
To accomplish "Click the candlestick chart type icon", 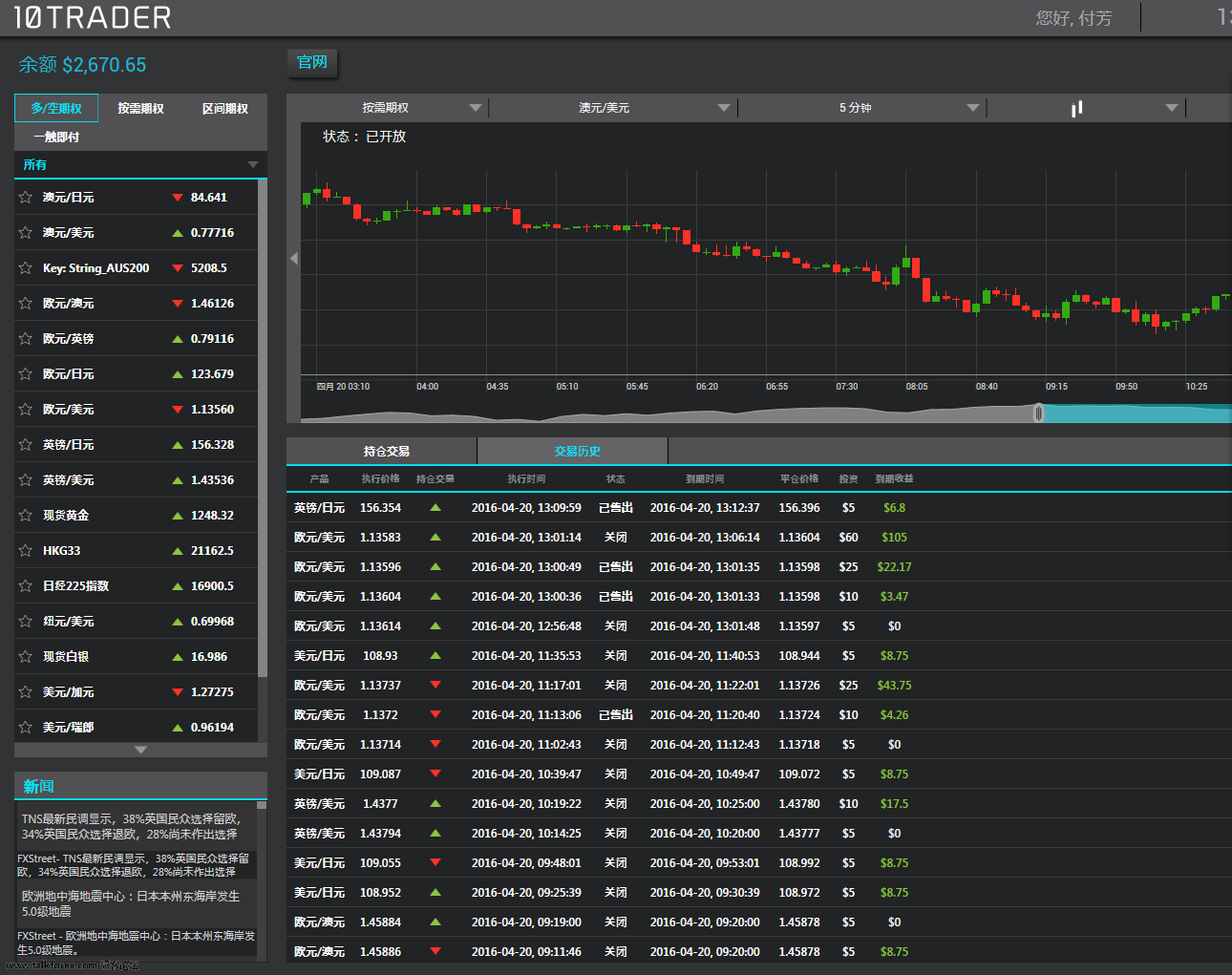I will pos(1077,109).
